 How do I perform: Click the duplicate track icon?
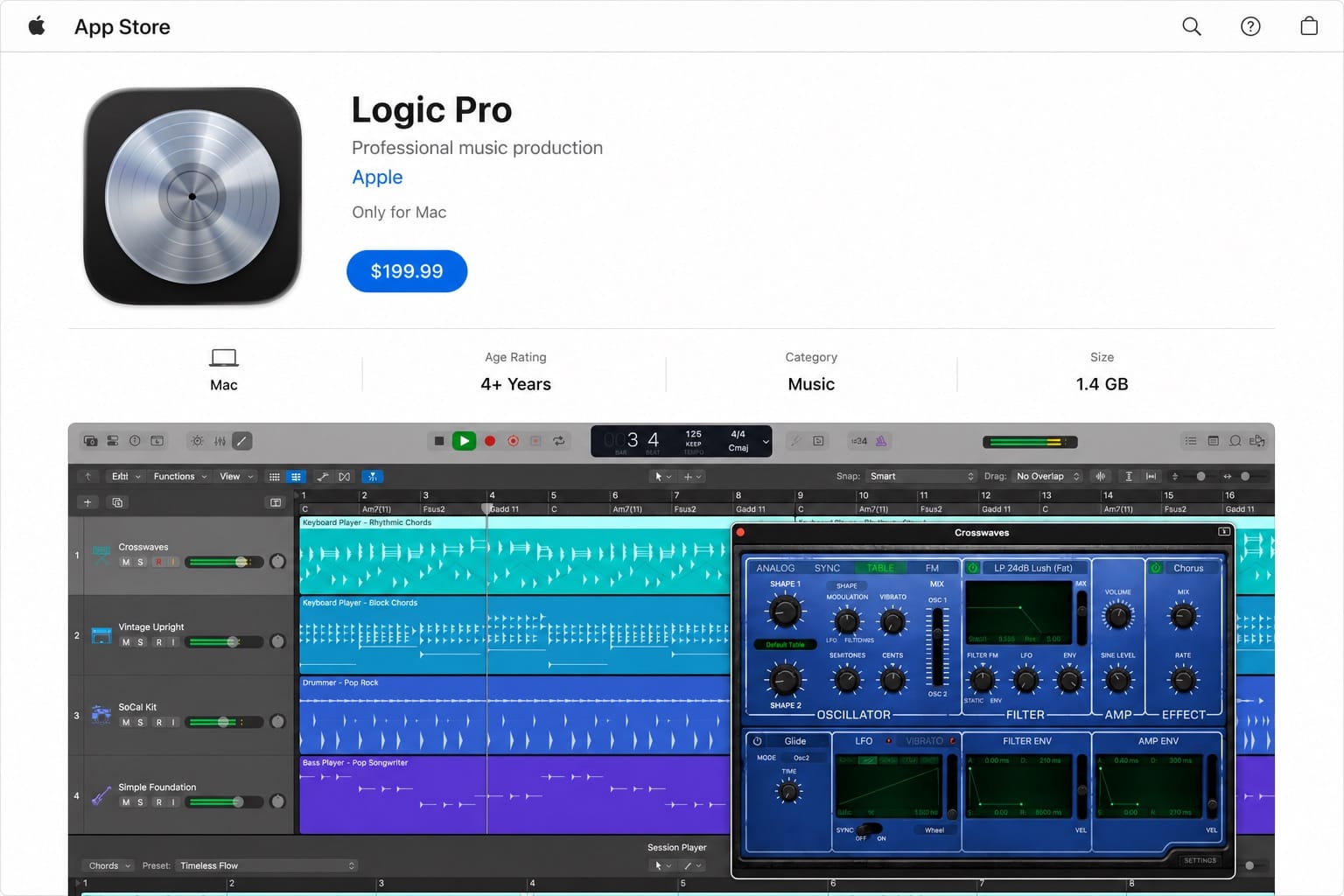[x=117, y=502]
